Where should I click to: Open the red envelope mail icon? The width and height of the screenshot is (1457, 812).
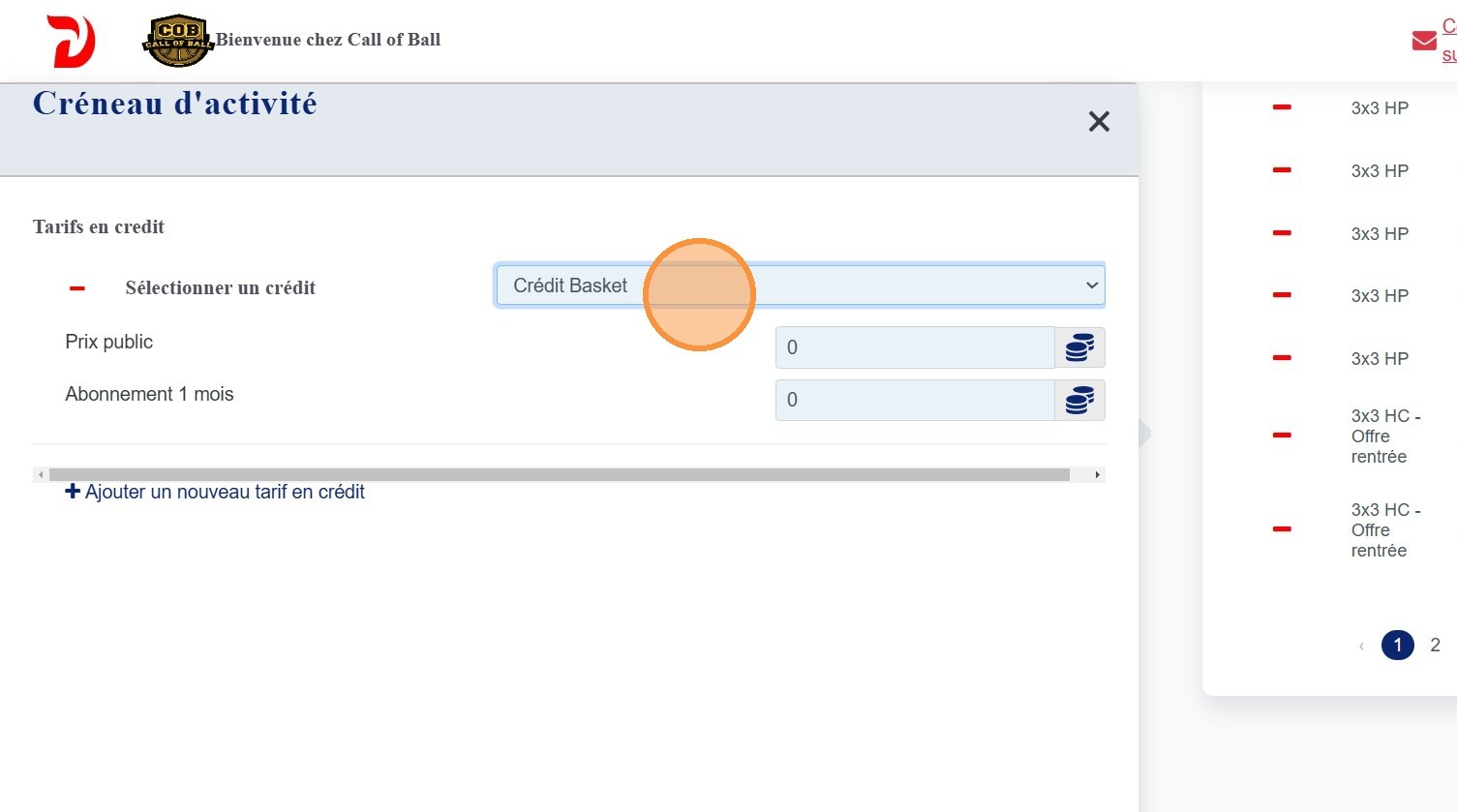click(1423, 41)
